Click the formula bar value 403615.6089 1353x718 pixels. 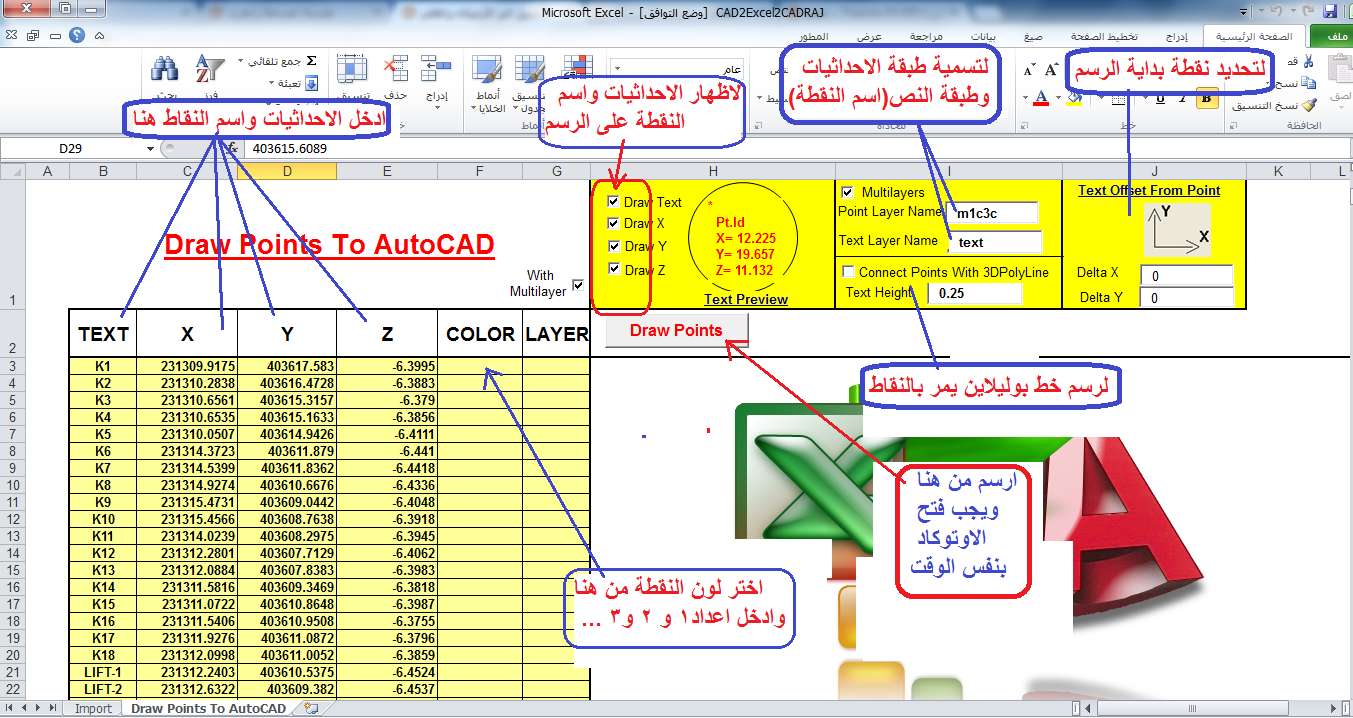click(x=292, y=148)
